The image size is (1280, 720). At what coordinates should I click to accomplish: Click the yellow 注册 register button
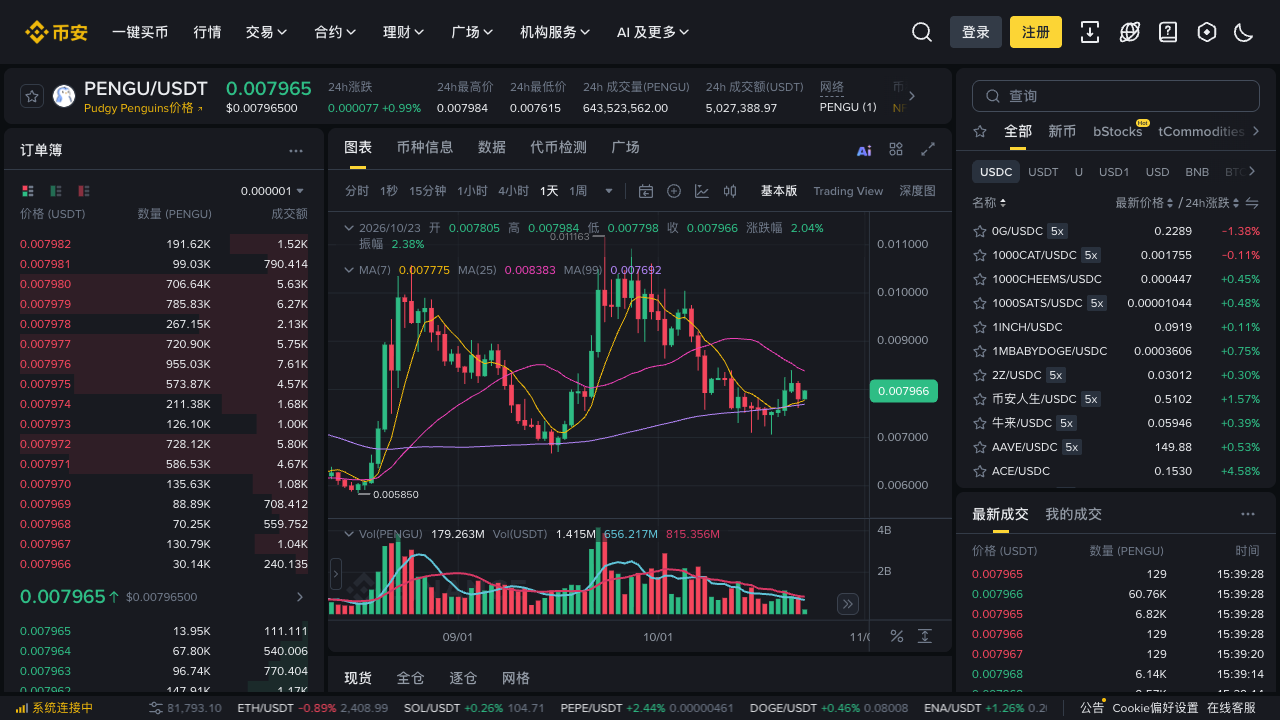pyautogui.click(x=1036, y=32)
